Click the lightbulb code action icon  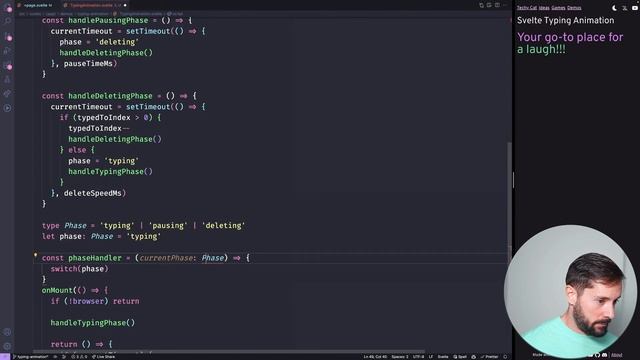(36, 256)
